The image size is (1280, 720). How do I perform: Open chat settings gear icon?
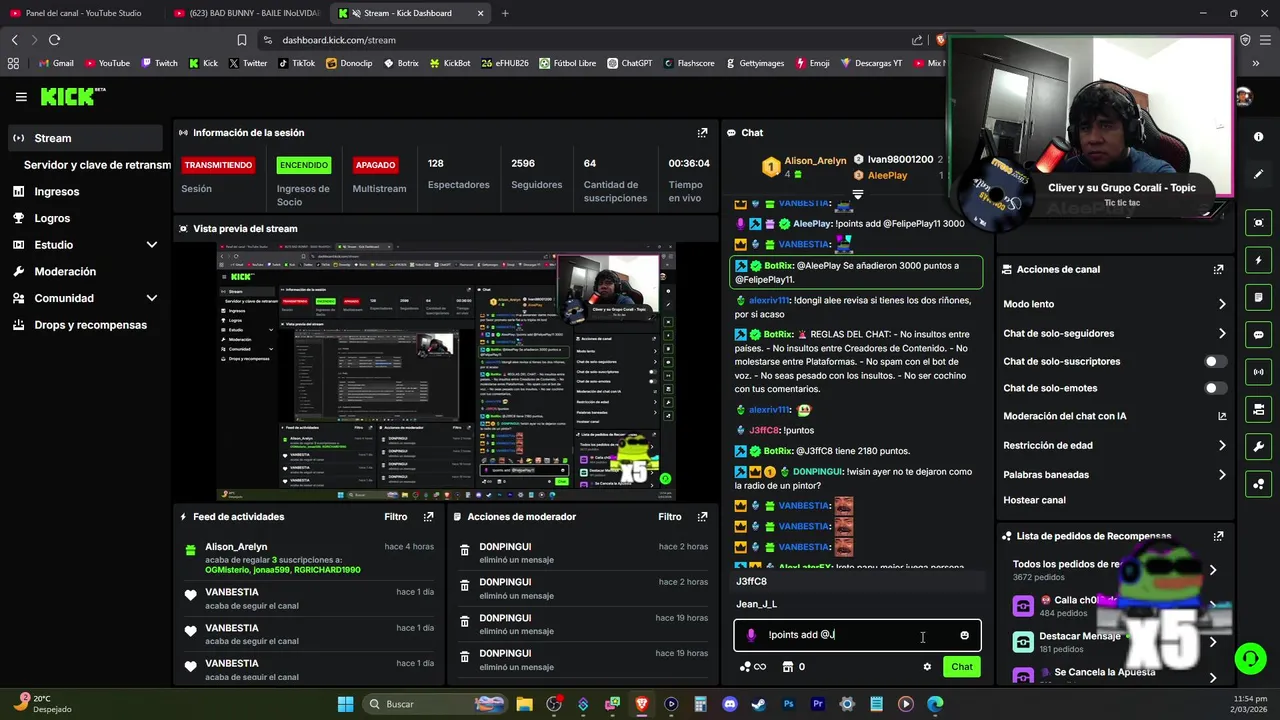[x=927, y=667]
